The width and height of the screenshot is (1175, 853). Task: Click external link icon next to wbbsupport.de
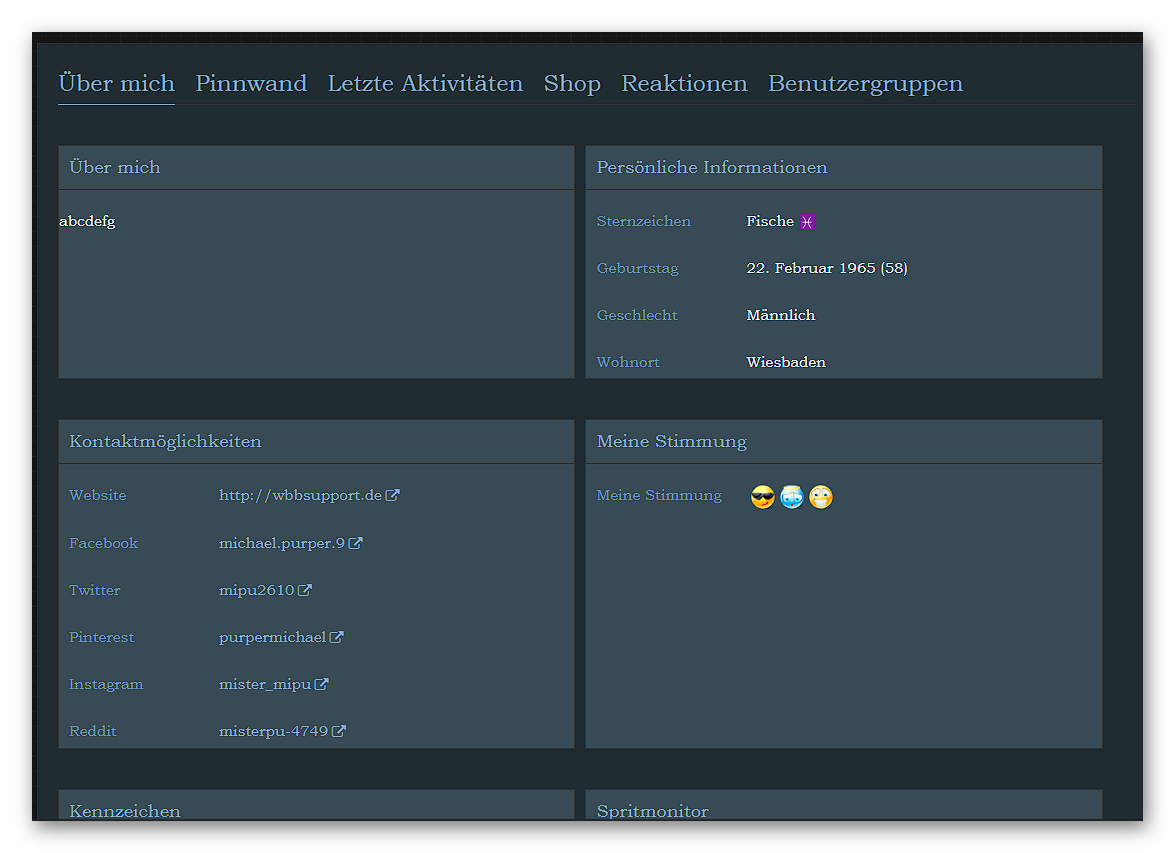[x=393, y=495]
